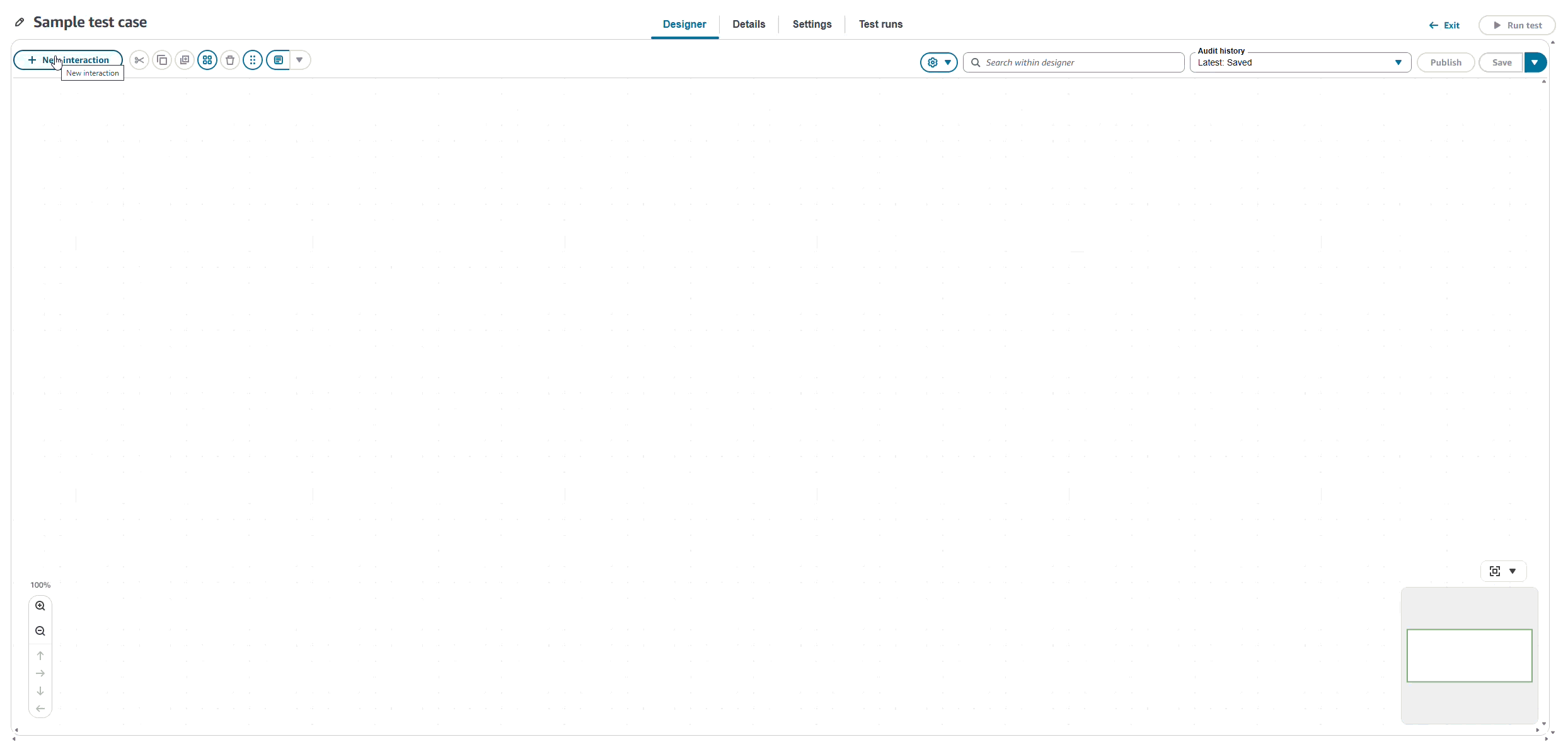1568x754 pixels.
Task: Toggle the annotation notes icon
Action: [279, 61]
